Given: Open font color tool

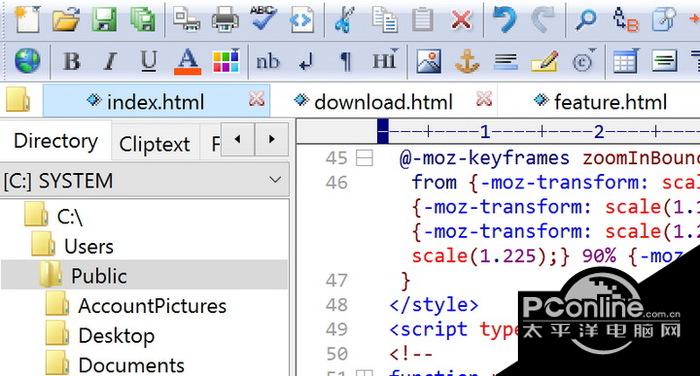Looking at the screenshot, I should (x=188, y=61).
